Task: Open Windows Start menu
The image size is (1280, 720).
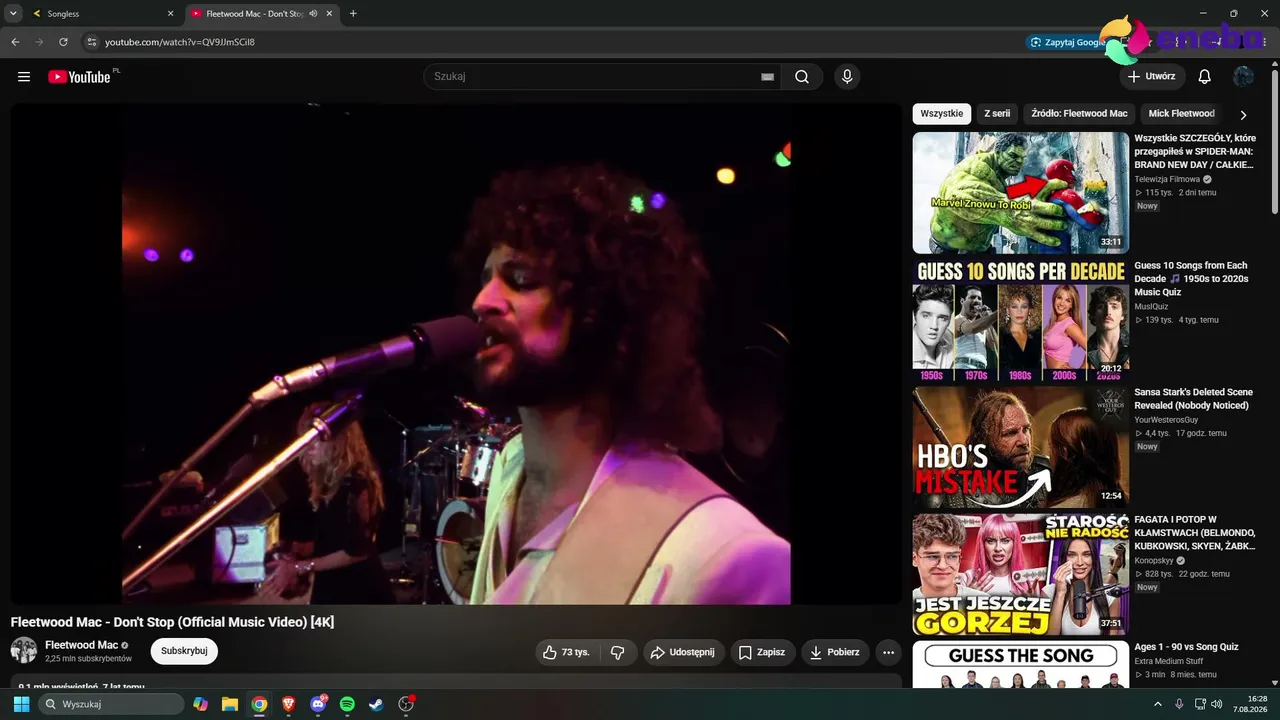Action: coord(21,704)
